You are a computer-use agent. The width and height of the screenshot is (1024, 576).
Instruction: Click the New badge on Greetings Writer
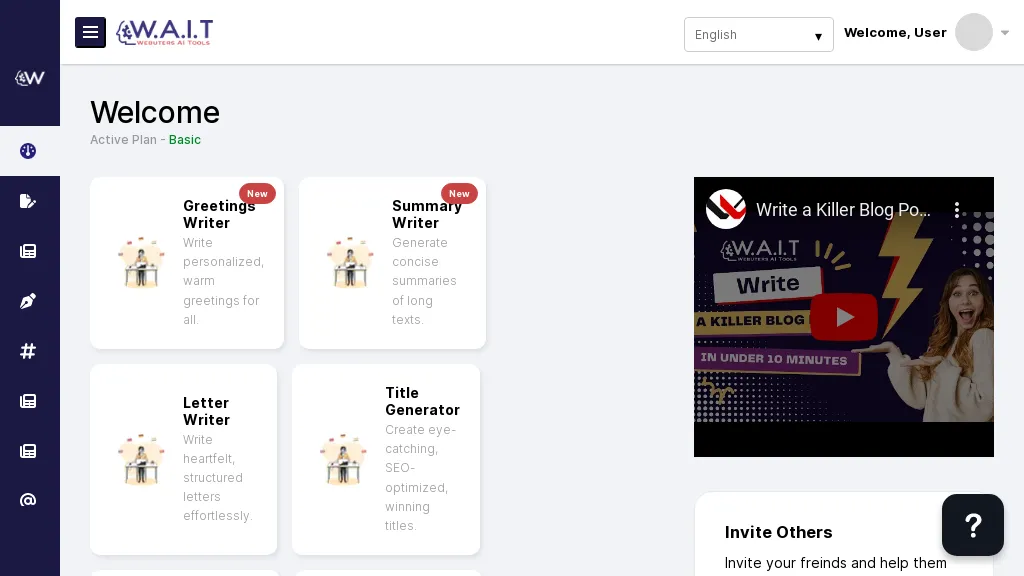257,193
